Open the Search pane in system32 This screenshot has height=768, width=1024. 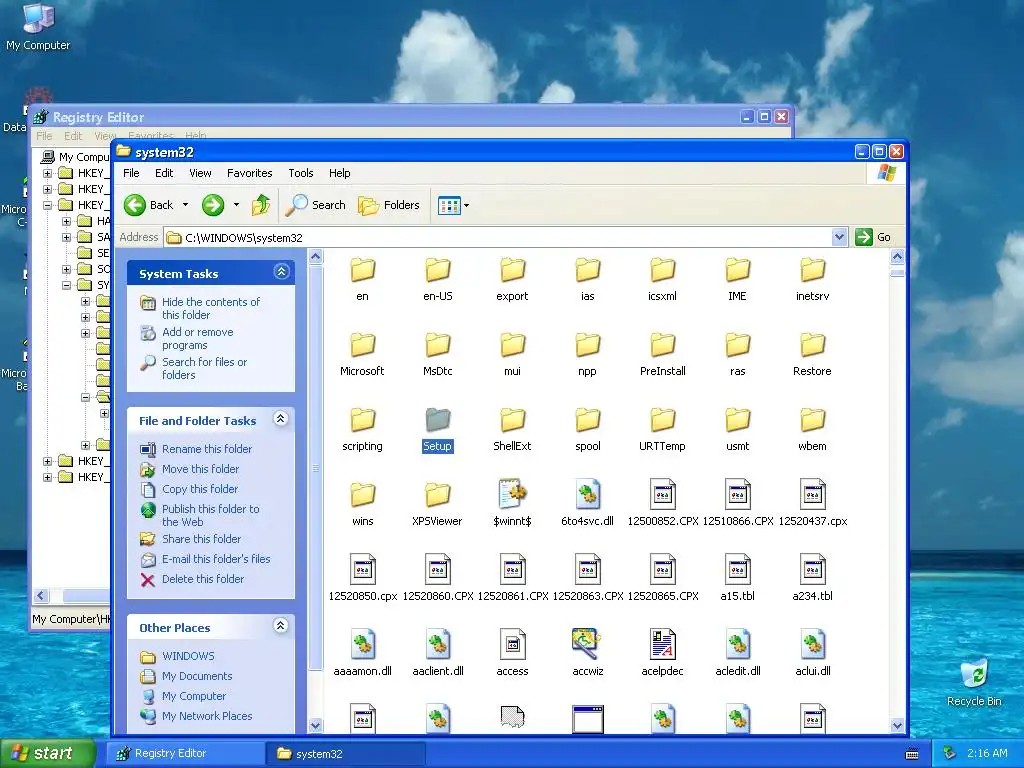tap(315, 205)
